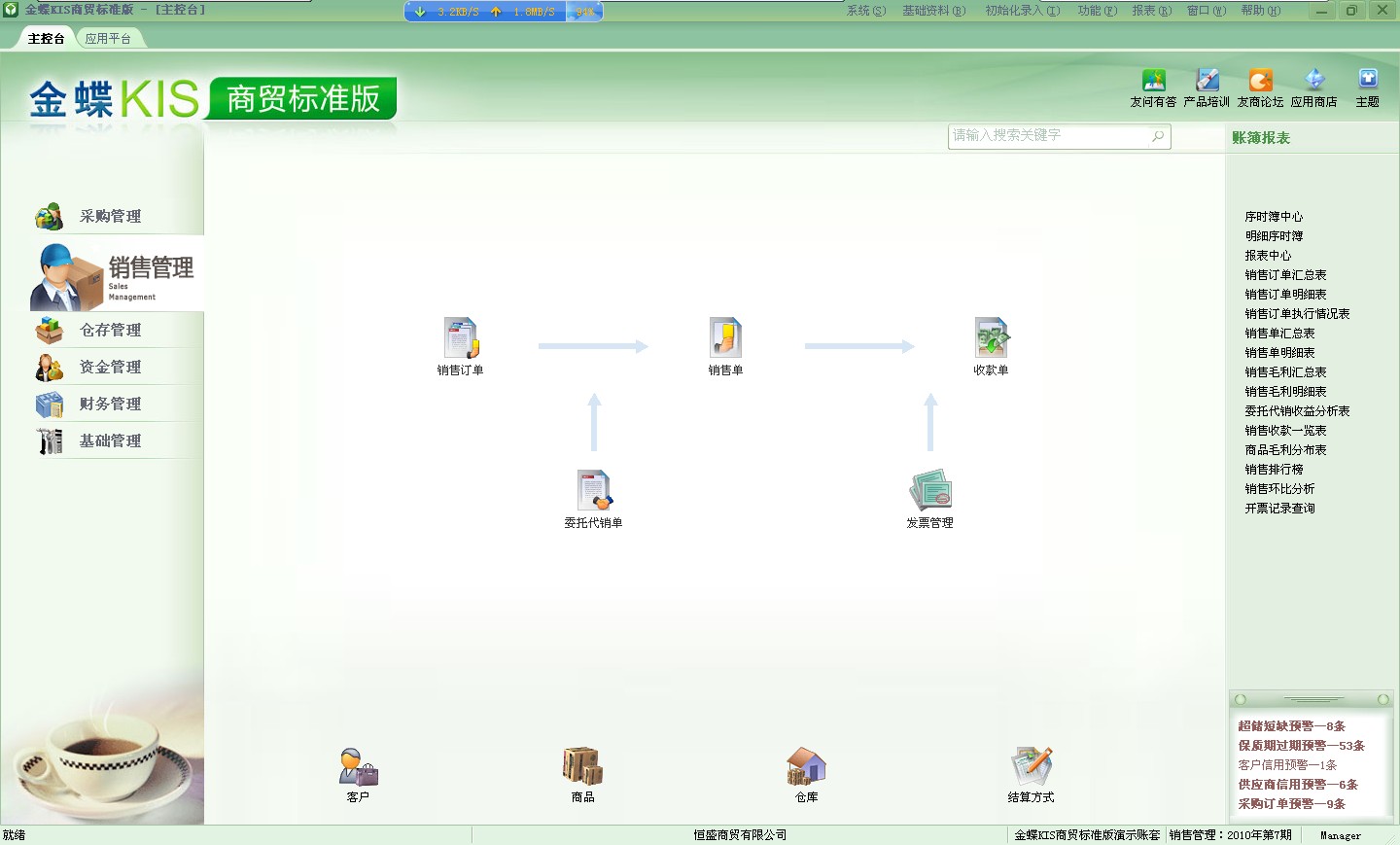Switch to the 应用平台 tab
This screenshot has height=845, width=1400.
pos(108,39)
